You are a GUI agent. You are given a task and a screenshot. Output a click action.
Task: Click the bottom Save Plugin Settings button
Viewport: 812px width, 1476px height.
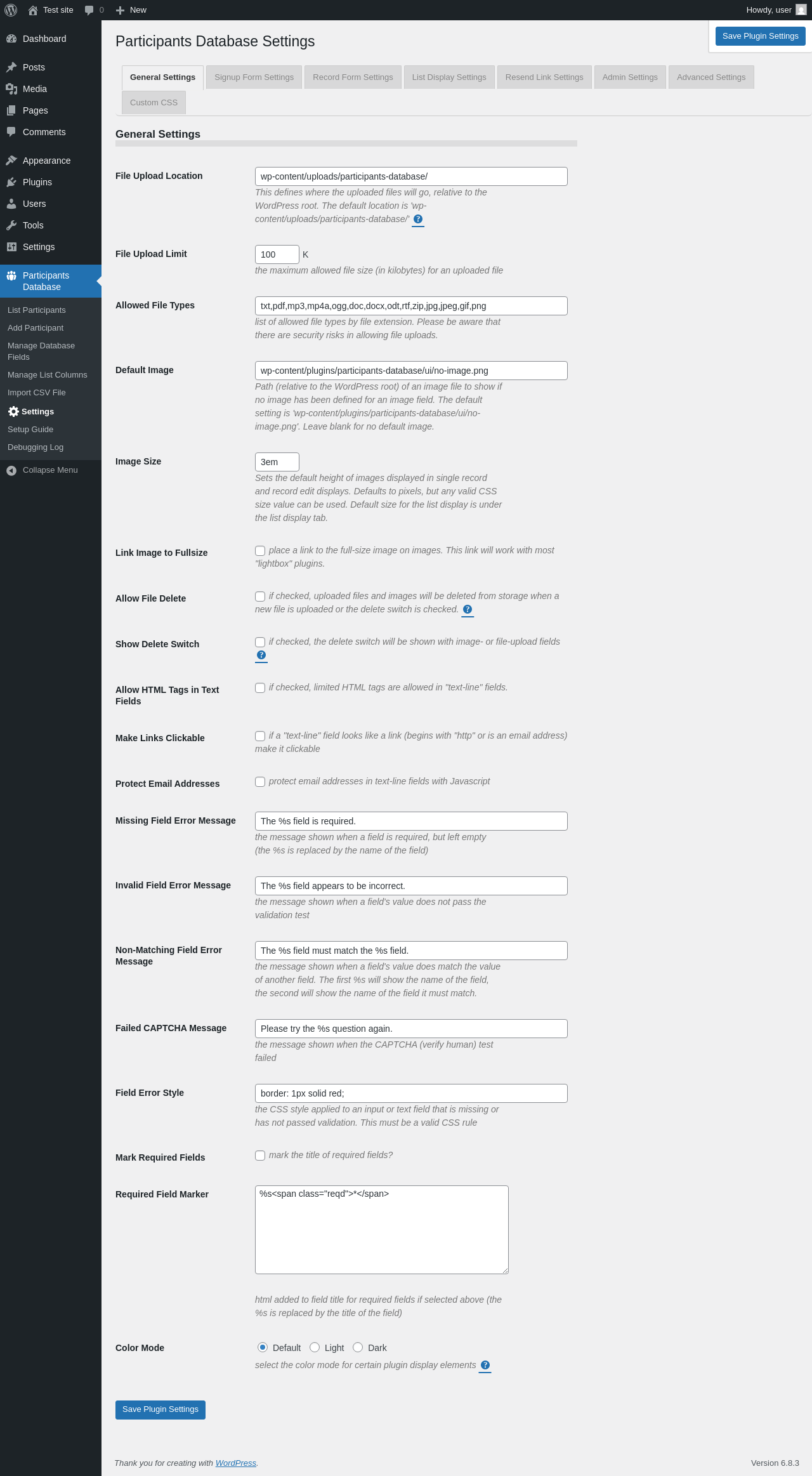tap(160, 1409)
